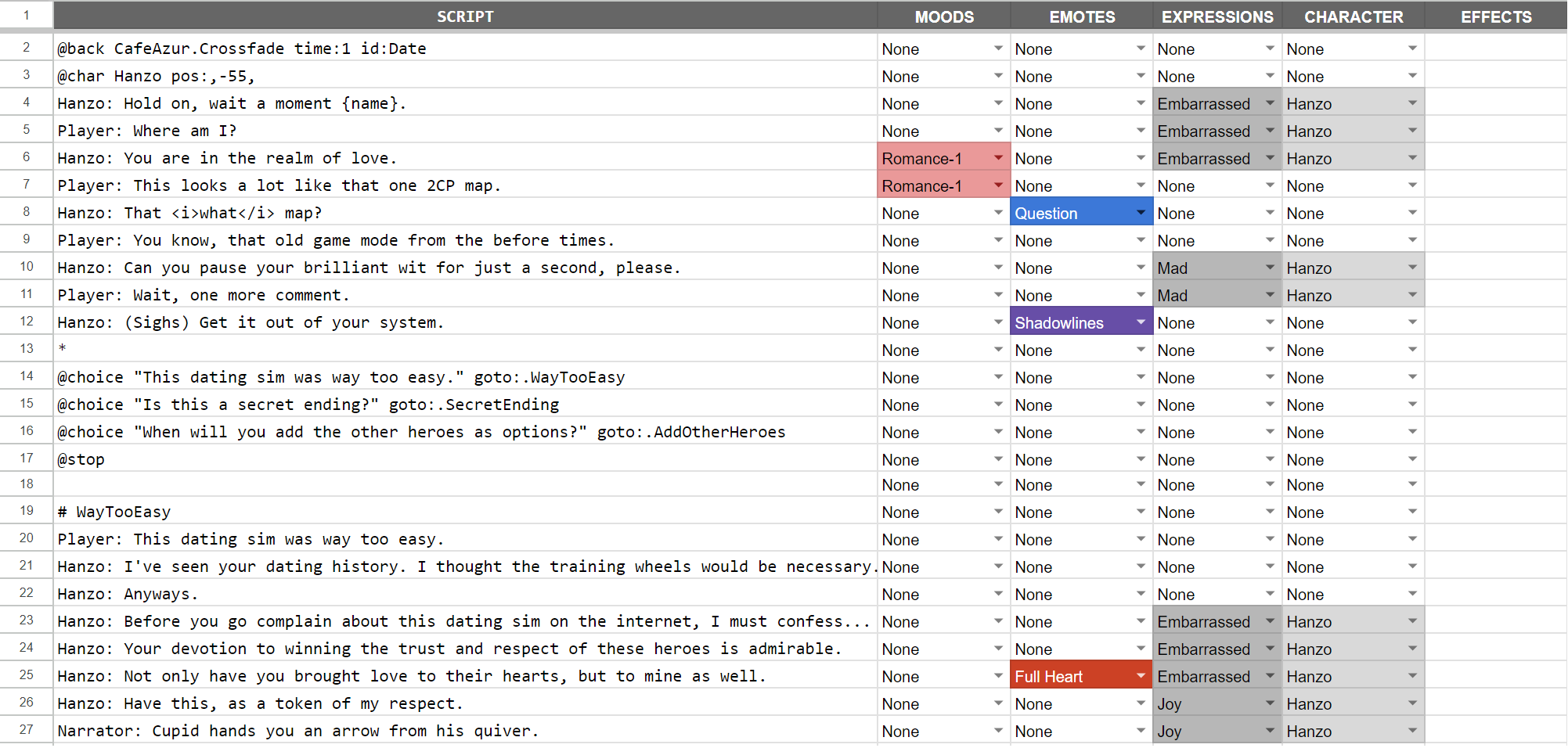Open the Expressions dropdown in row 2
This screenshot has width=1568, height=748.
click(1270, 49)
